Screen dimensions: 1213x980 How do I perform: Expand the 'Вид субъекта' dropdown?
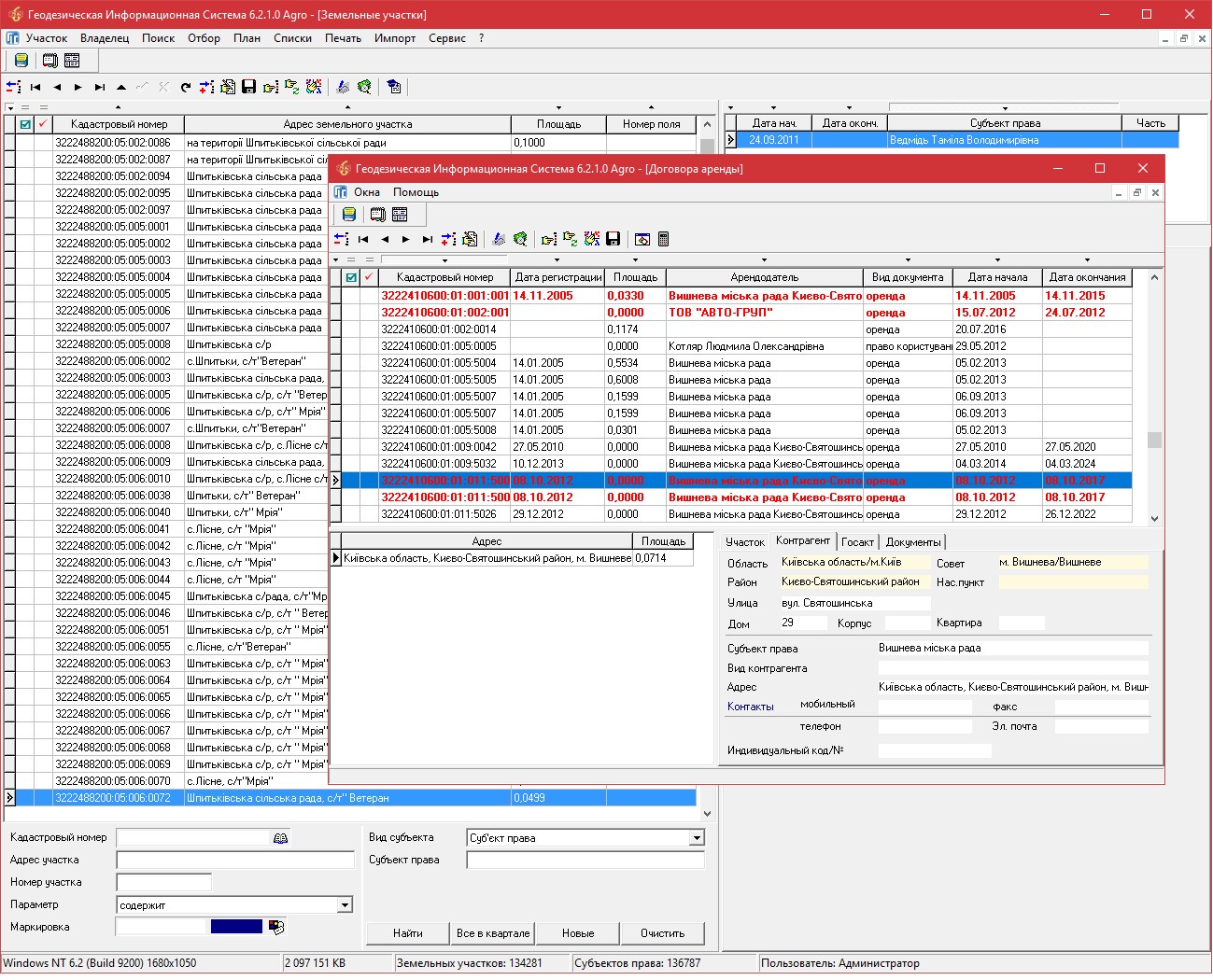click(x=697, y=838)
